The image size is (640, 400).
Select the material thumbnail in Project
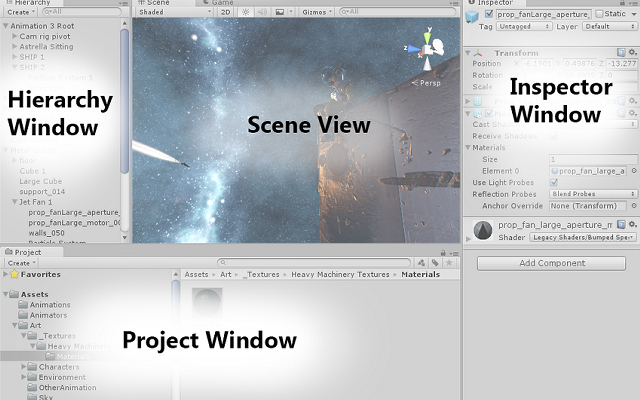207,303
